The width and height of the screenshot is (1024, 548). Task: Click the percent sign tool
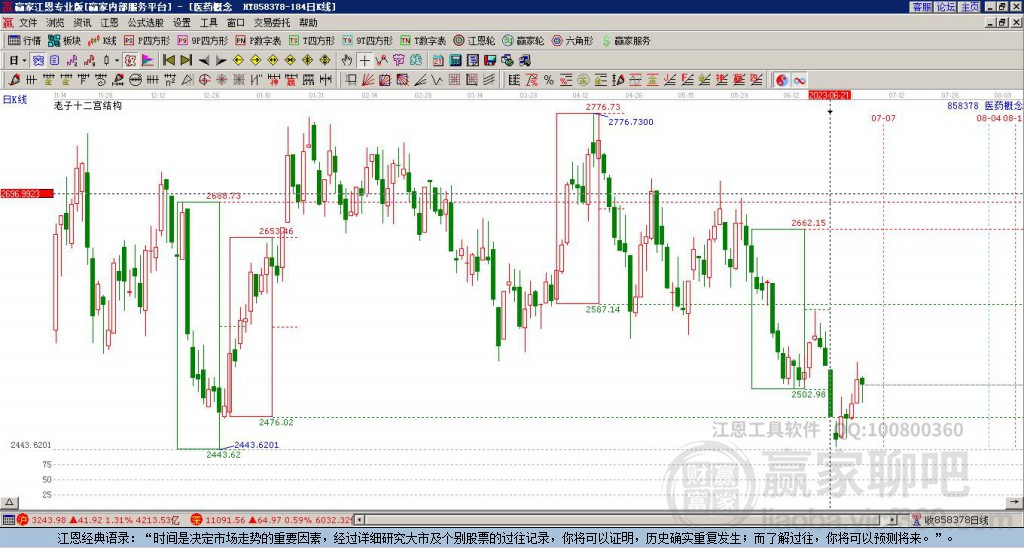point(549,80)
